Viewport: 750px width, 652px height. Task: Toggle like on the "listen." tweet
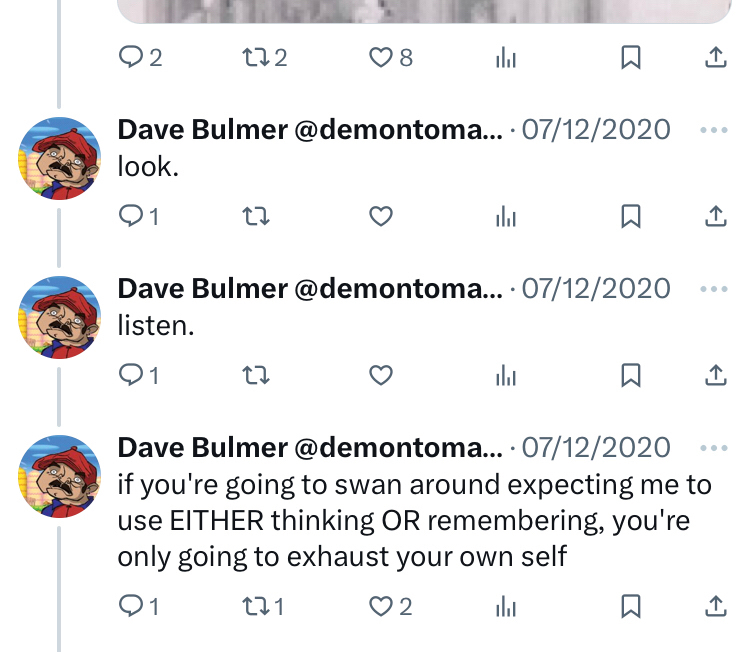coord(381,375)
